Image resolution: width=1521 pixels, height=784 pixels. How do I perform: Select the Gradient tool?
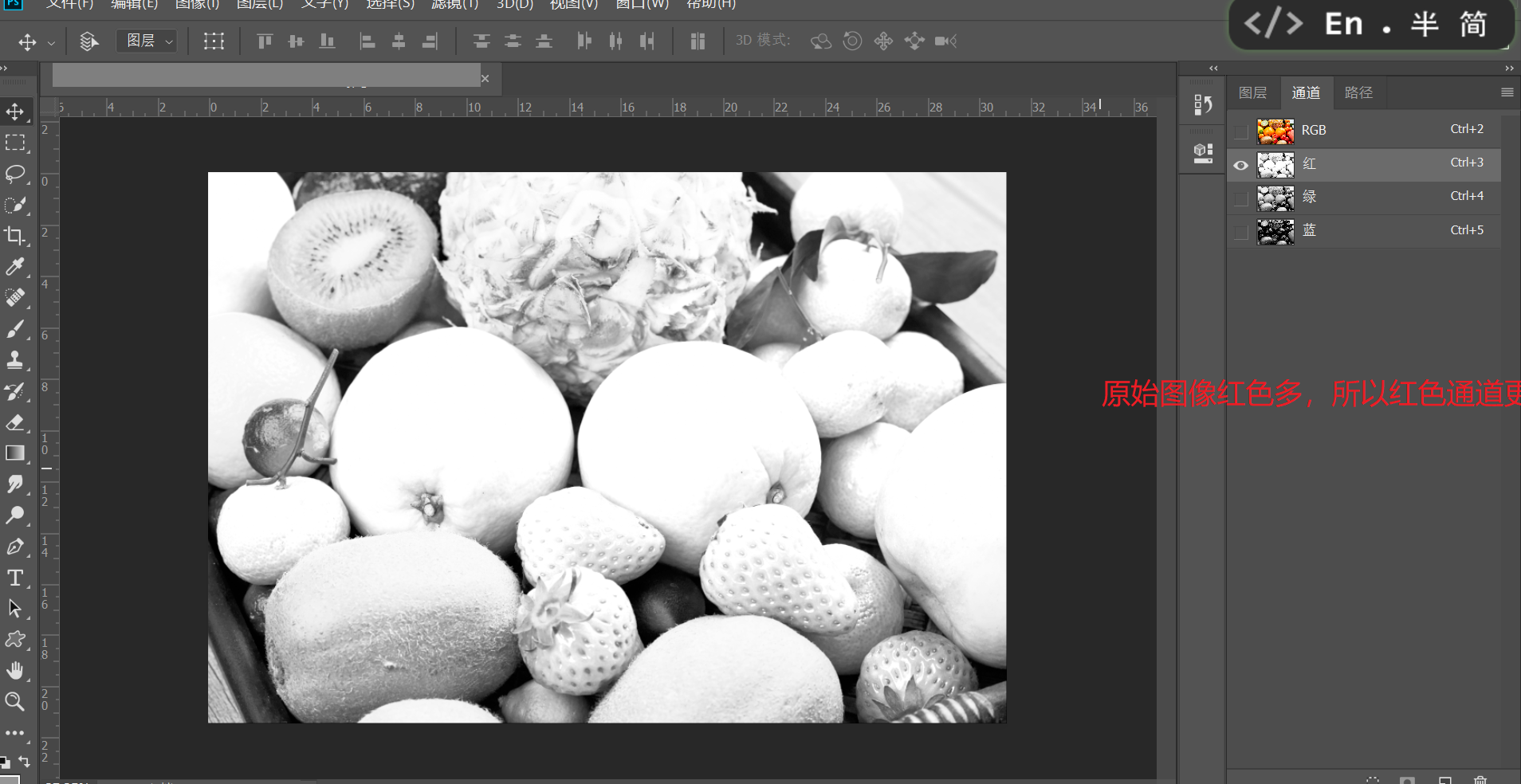tap(15, 453)
